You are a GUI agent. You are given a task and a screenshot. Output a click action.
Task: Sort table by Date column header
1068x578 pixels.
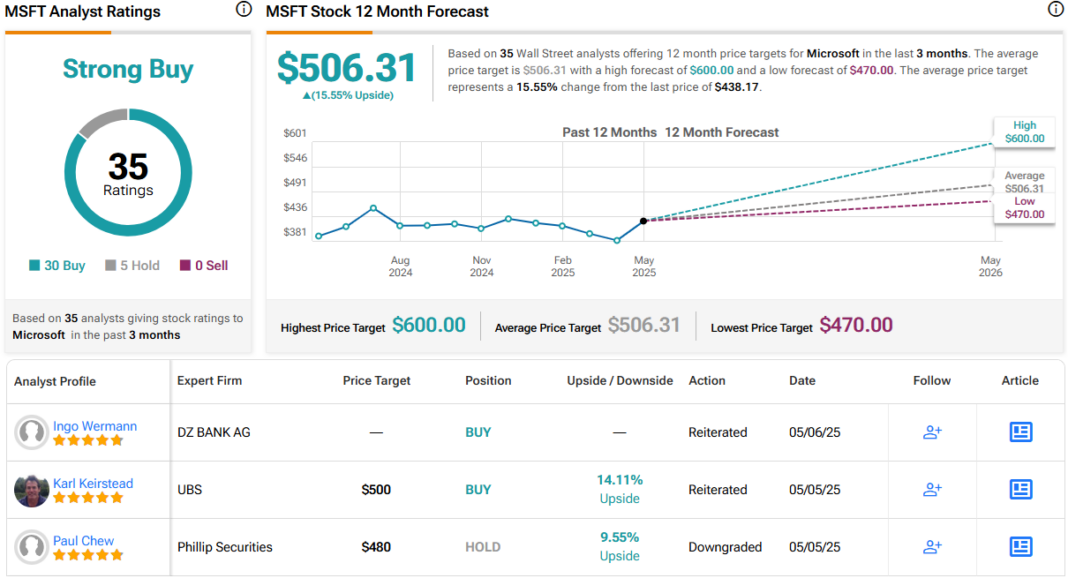[801, 381]
